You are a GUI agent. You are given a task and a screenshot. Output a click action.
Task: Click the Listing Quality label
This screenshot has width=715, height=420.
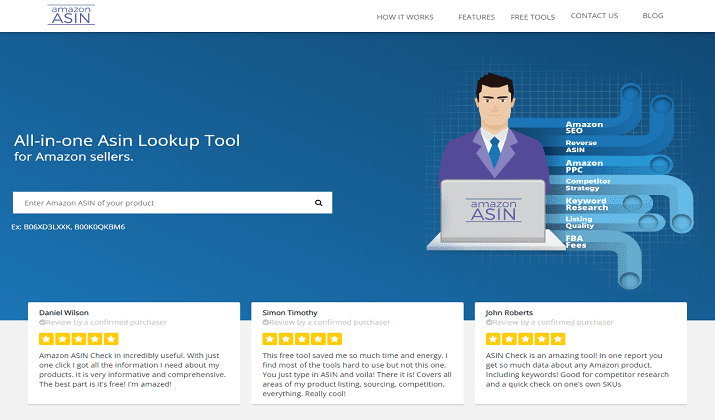pos(580,222)
